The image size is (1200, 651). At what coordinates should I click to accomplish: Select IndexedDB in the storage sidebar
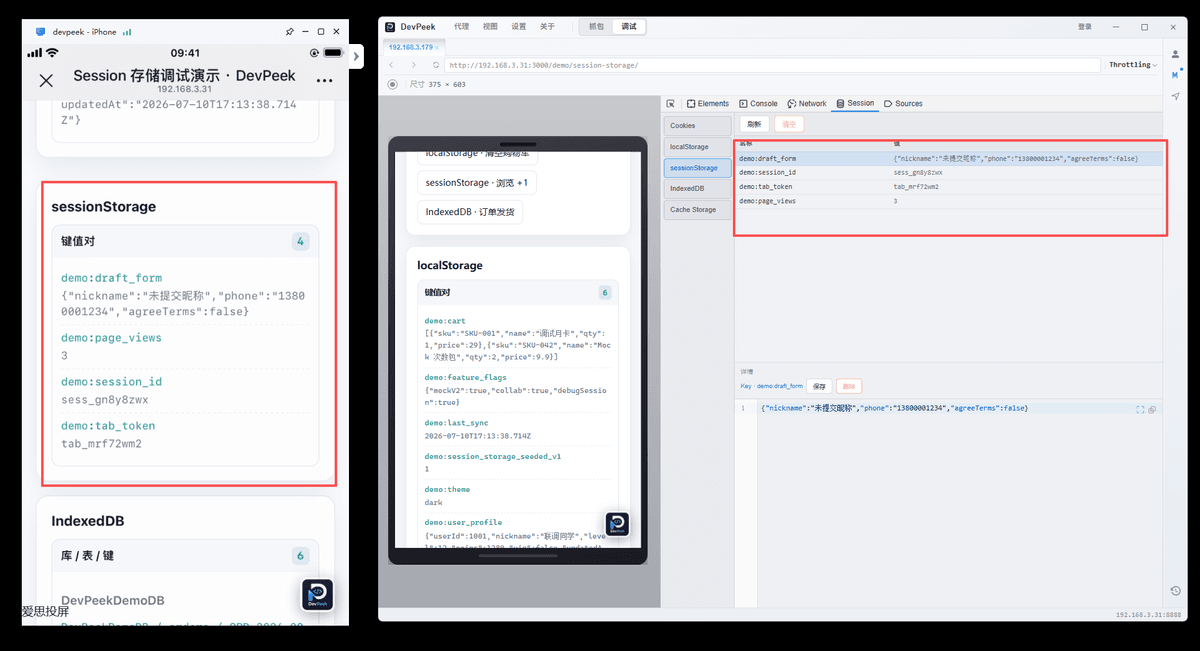click(697, 189)
